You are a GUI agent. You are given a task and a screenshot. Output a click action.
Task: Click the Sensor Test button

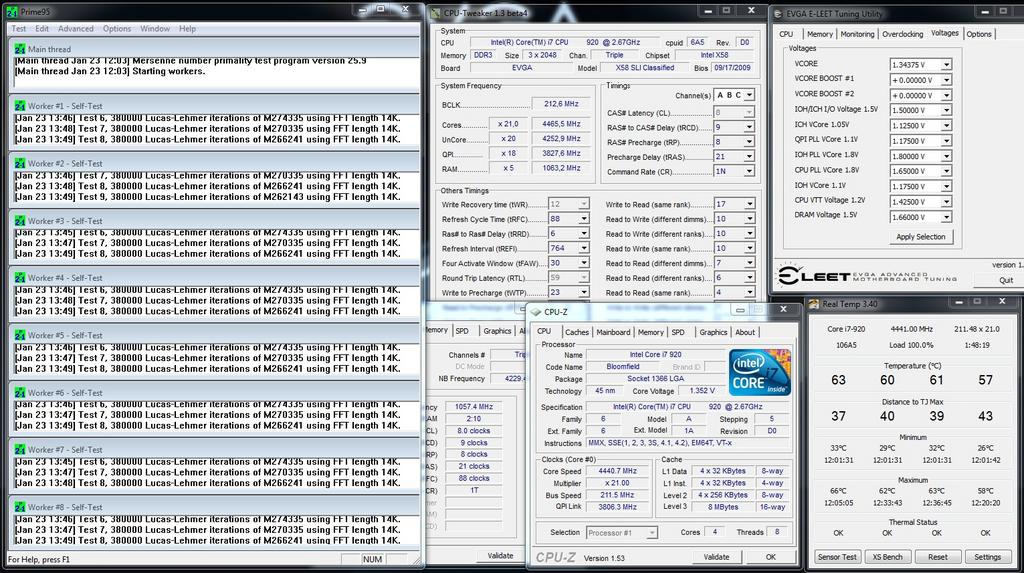click(836, 557)
